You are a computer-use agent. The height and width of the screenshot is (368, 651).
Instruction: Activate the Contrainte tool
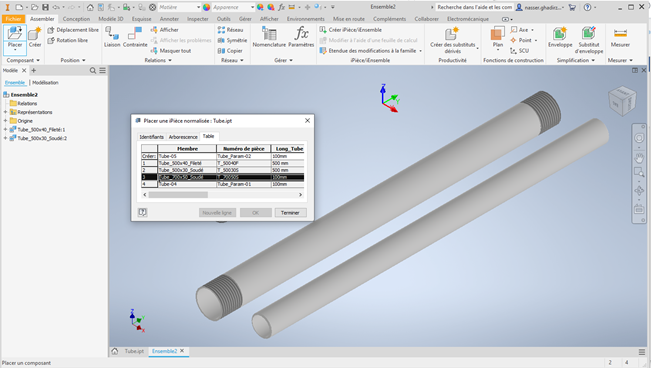click(135, 37)
